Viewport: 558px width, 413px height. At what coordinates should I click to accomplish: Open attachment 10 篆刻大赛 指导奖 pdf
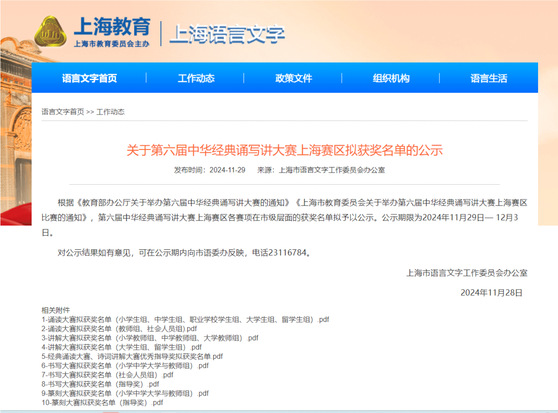click(102, 403)
